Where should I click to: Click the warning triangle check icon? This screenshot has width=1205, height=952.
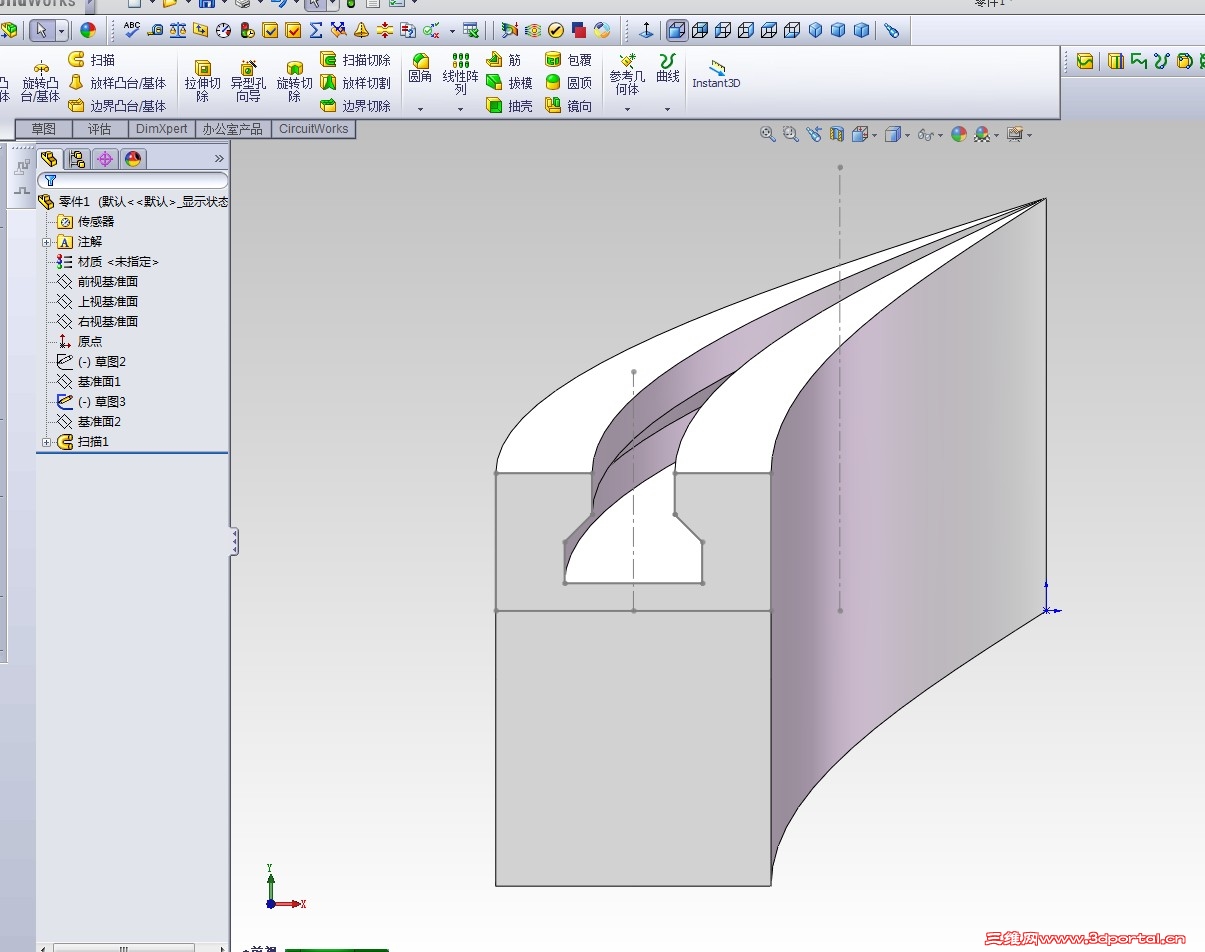[361, 30]
